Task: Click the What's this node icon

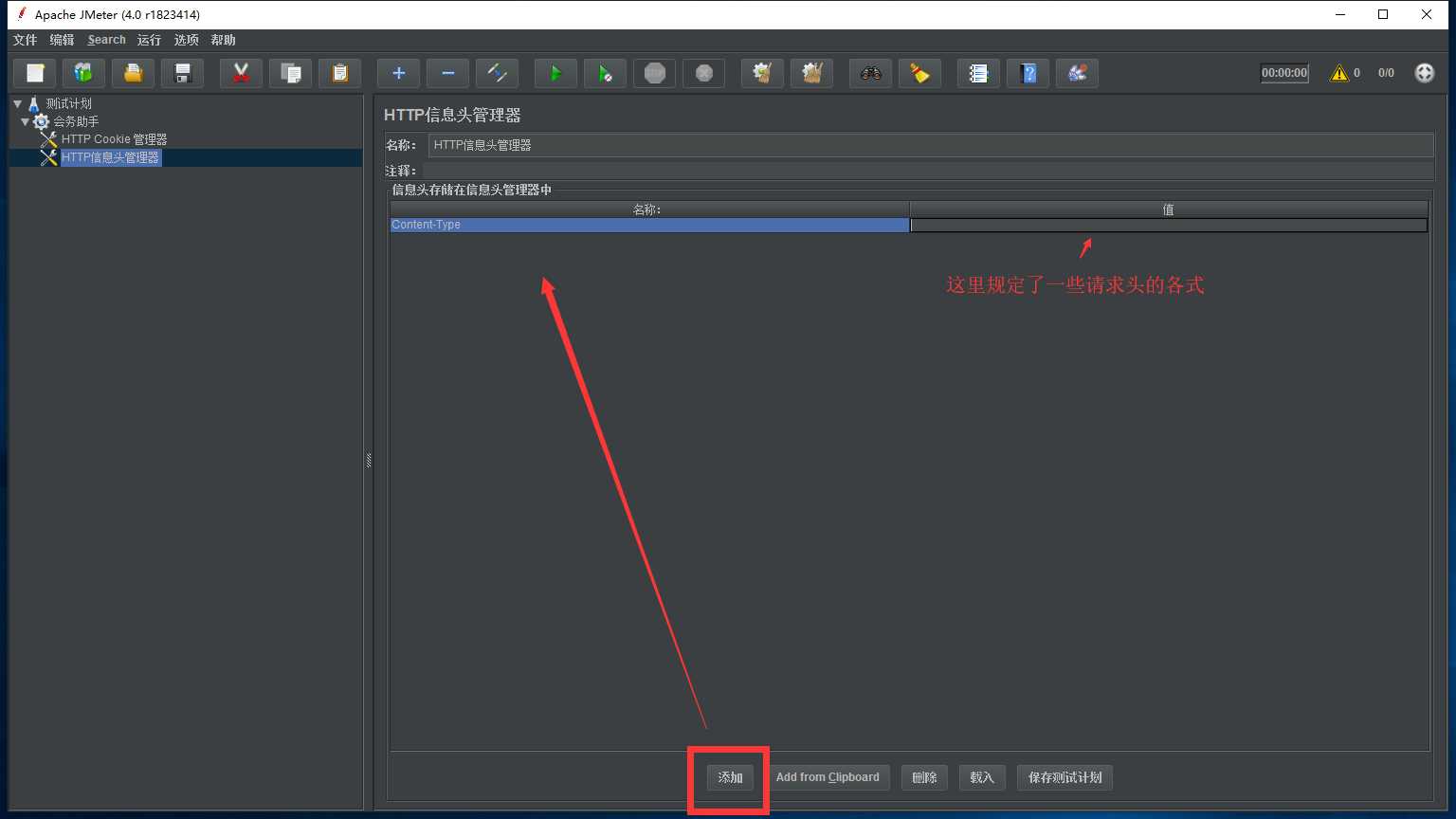Action: click(x=1077, y=73)
